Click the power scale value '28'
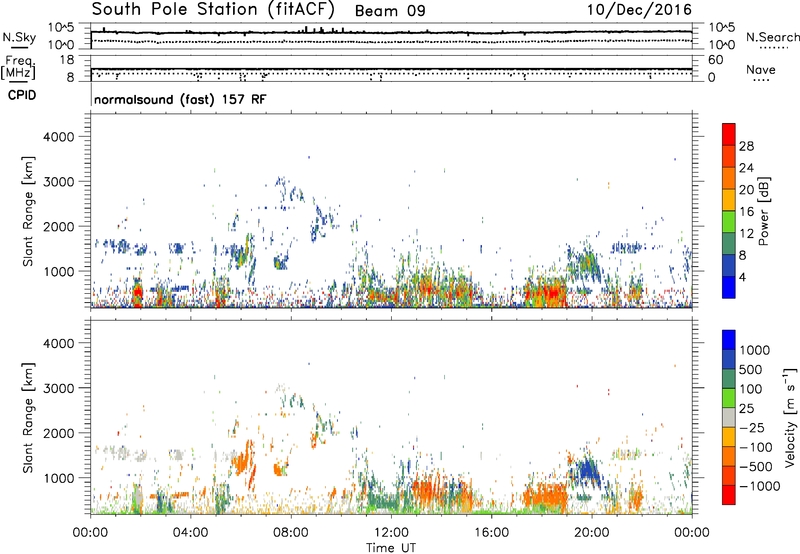Screen dimensions: 800x554 pyautogui.click(x=746, y=146)
